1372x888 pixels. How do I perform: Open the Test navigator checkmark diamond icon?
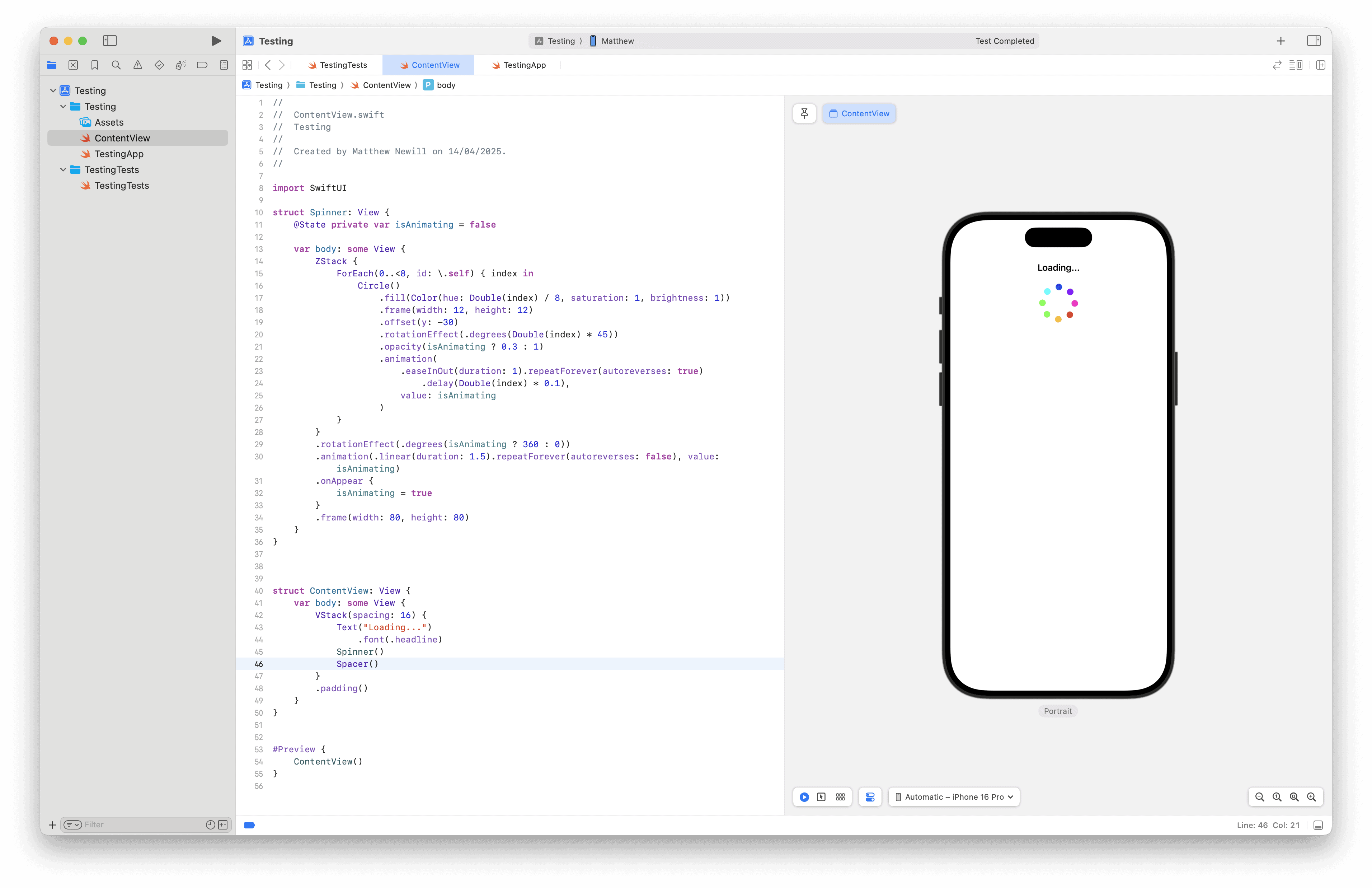point(159,65)
